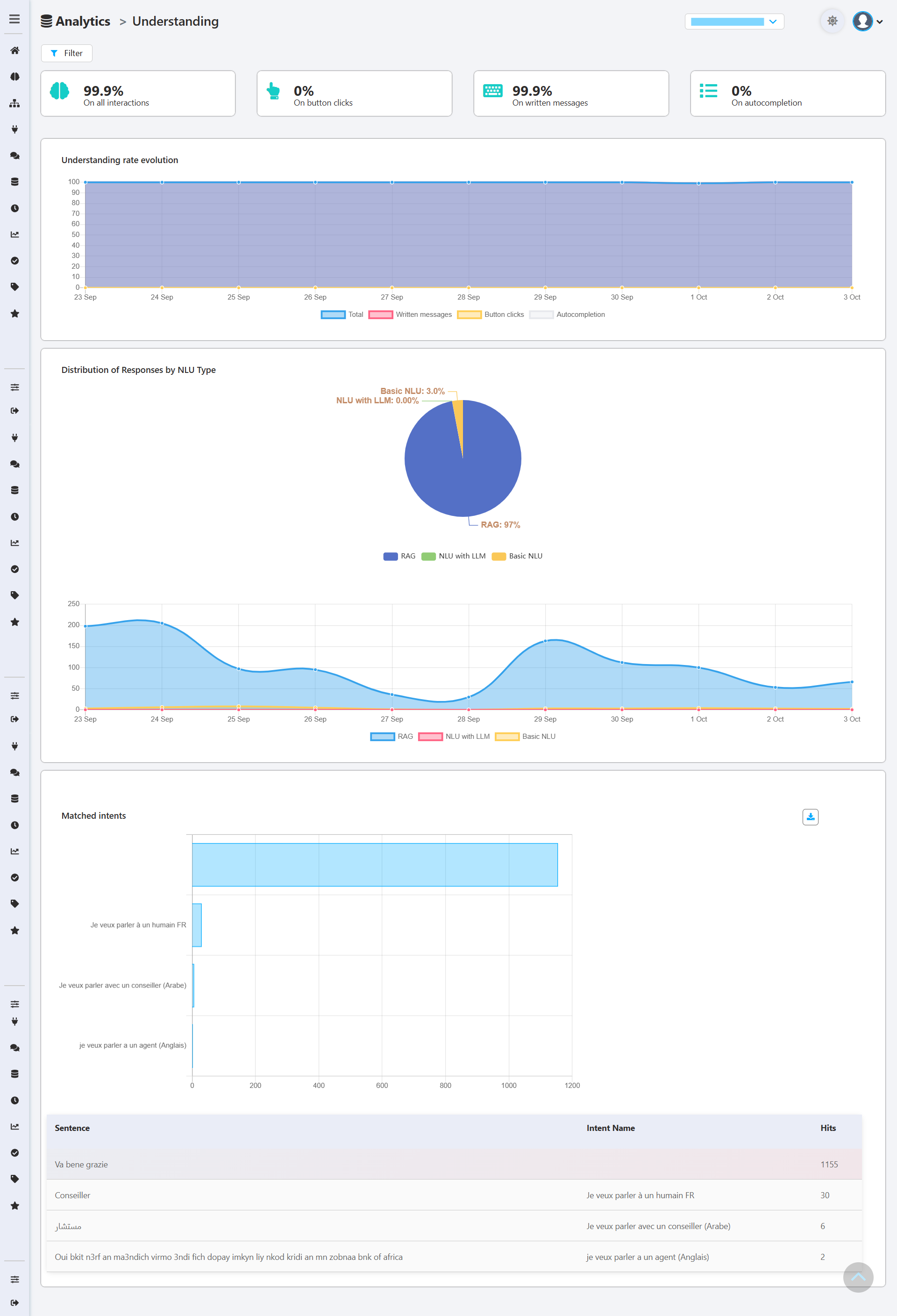The width and height of the screenshot is (897, 1316).
Task: Open the hamburger sidebar menu
Action: (x=14, y=19)
